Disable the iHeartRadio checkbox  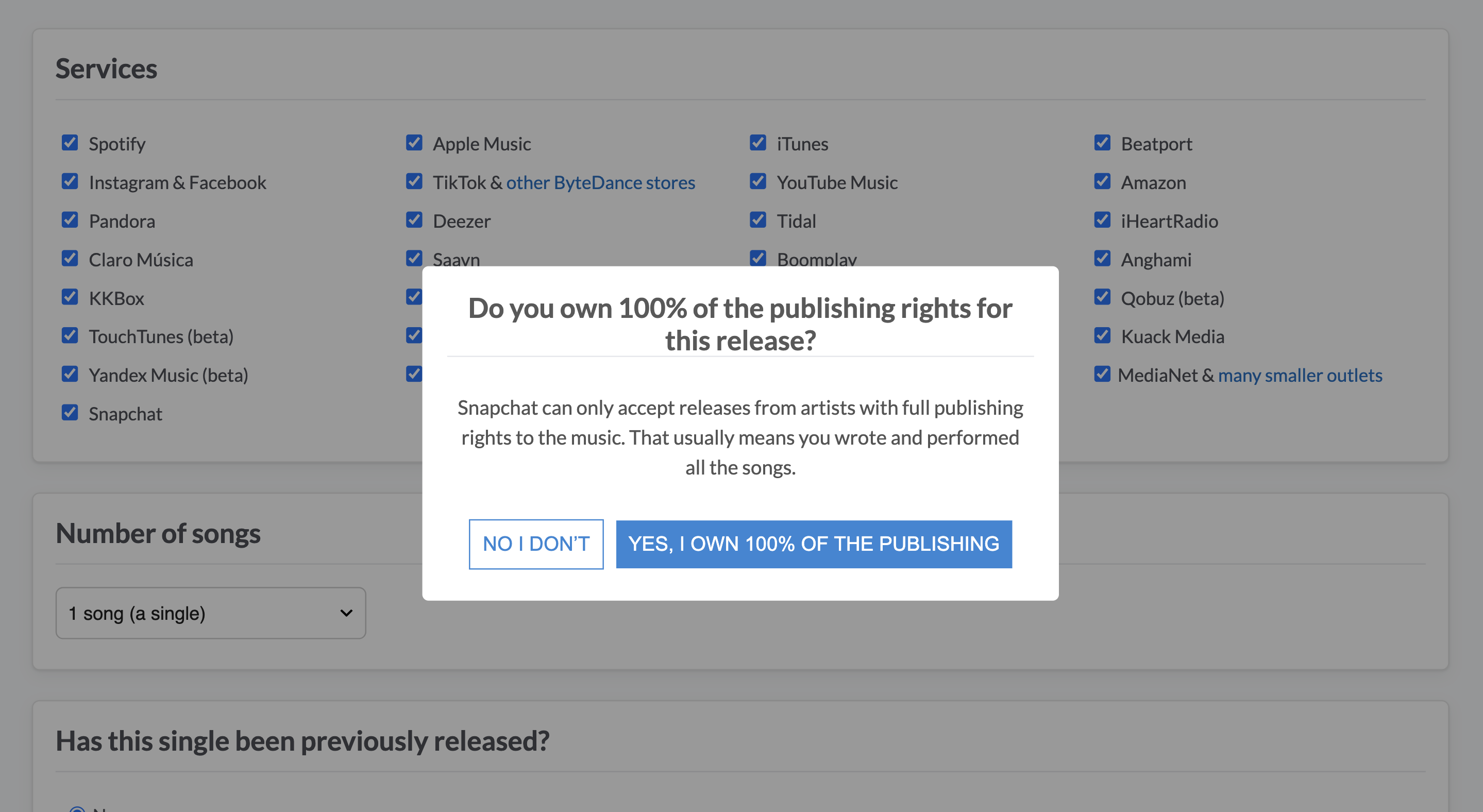pyautogui.click(x=1102, y=220)
